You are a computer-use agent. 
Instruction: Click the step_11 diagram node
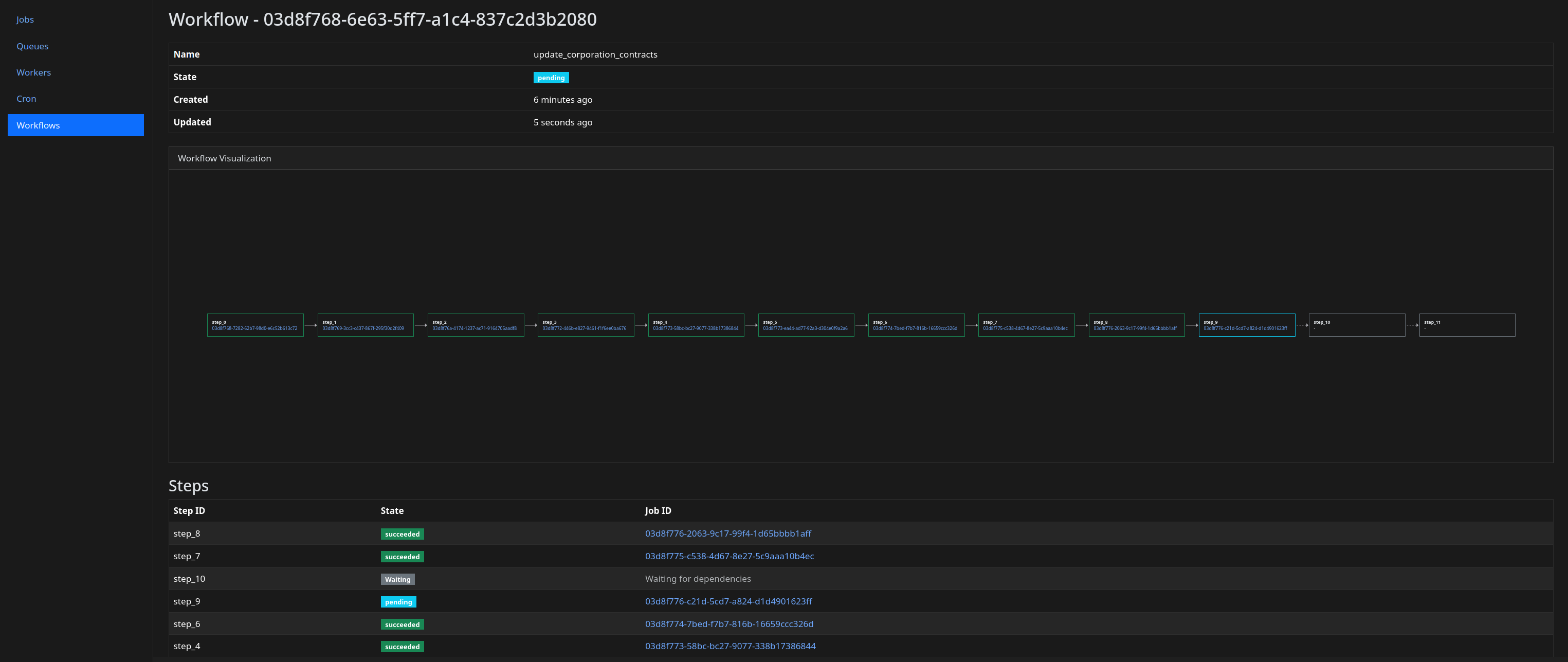click(1467, 325)
